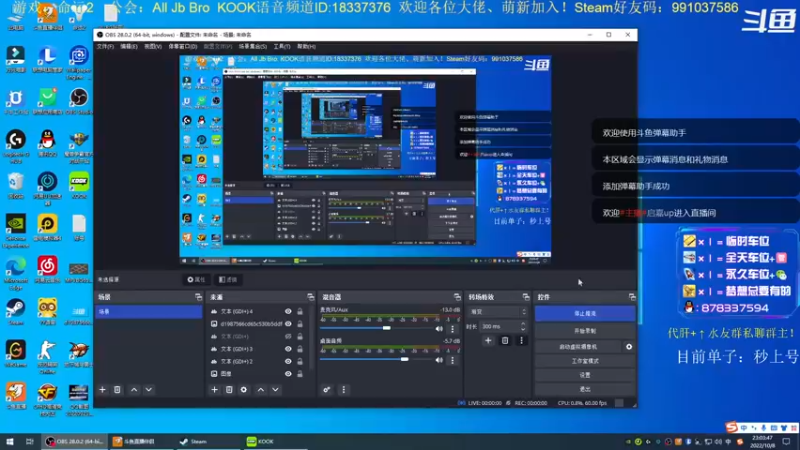The height and width of the screenshot is (450, 800).
Task: Exit OBS via Controls panel button
Action: pyautogui.click(x=585, y=389)
